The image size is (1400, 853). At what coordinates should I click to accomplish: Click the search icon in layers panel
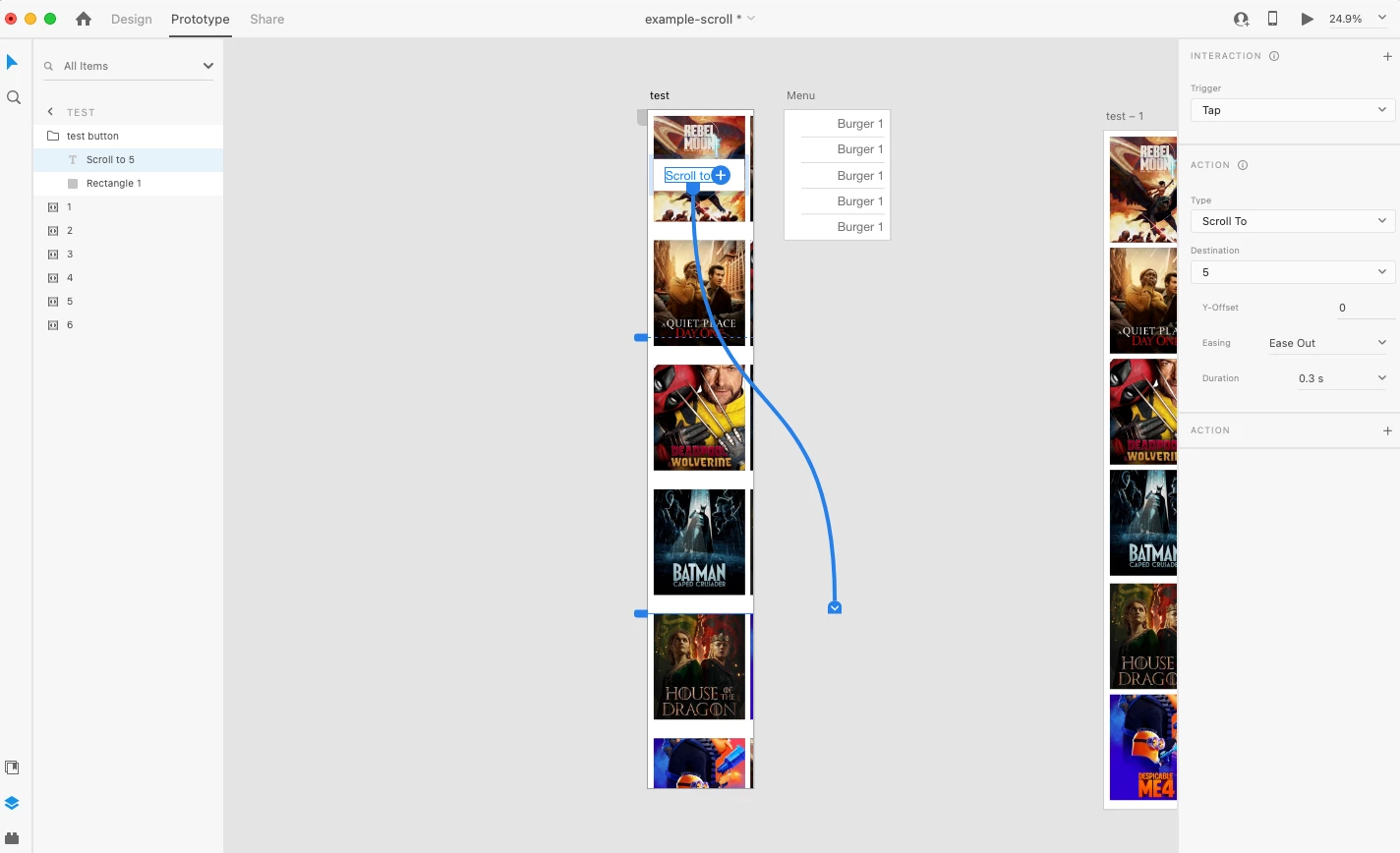coord(48,66)
